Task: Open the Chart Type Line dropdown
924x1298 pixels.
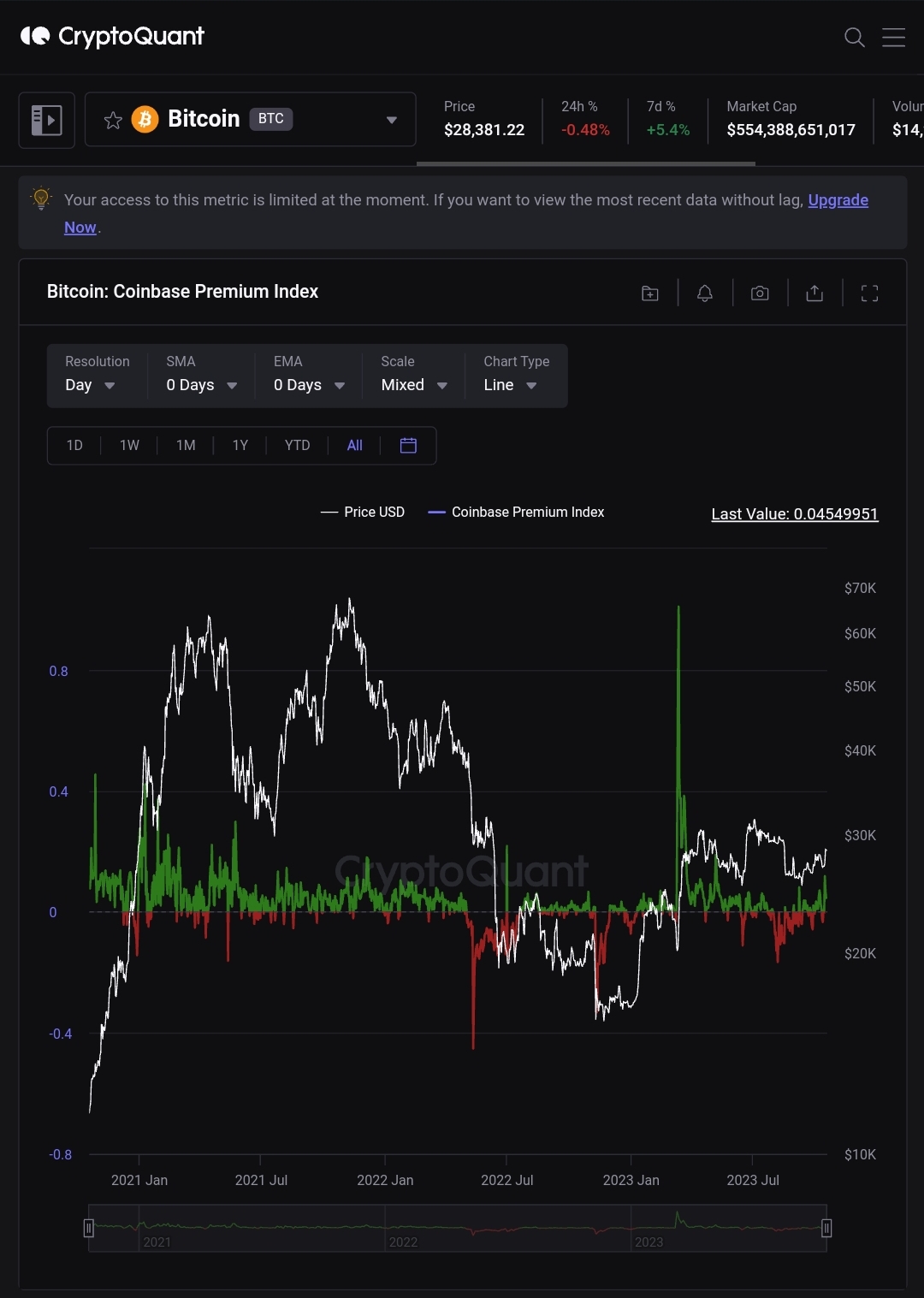Action: (x=516, y=375)
